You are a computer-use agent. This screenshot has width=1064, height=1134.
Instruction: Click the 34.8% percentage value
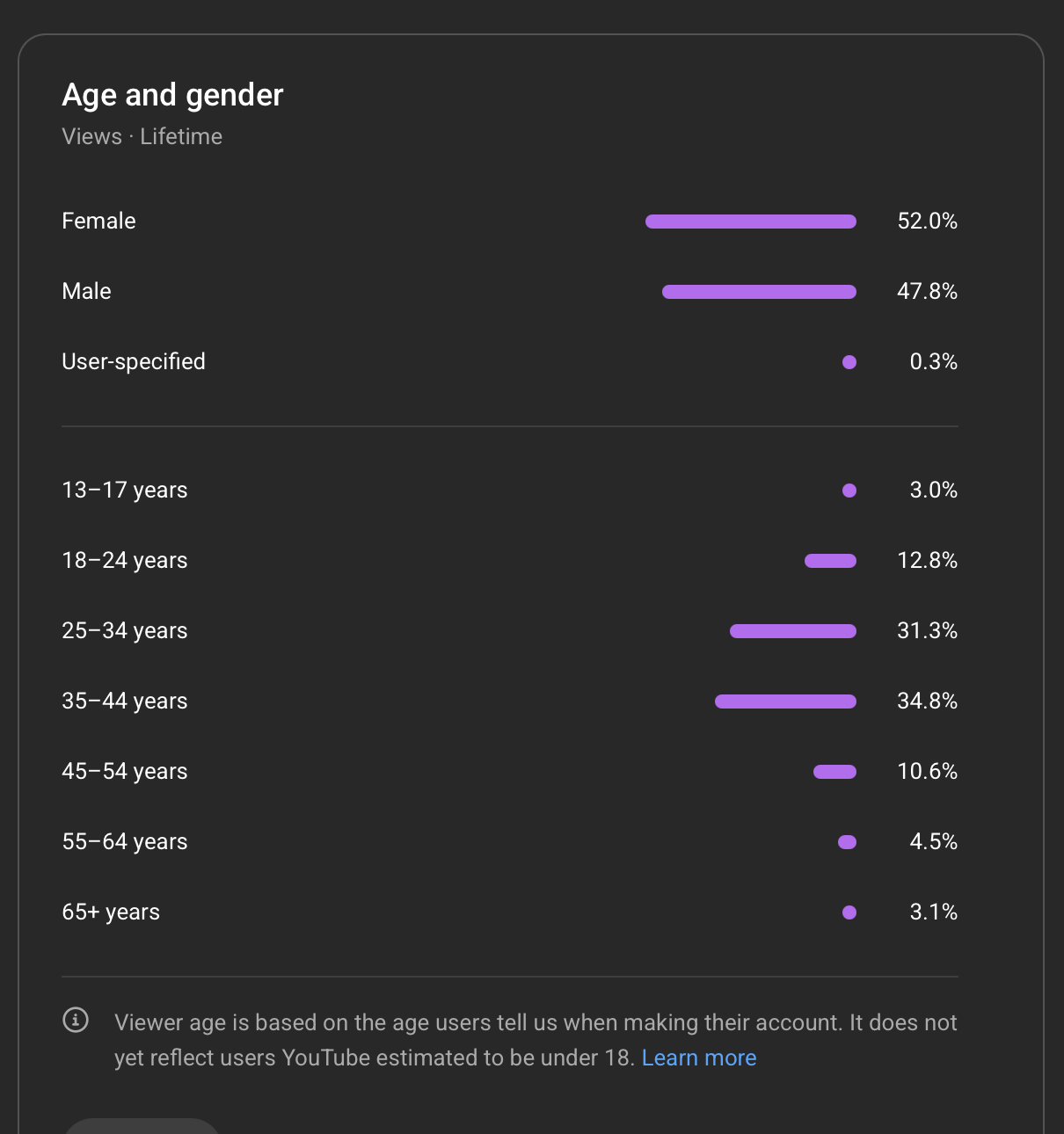pos(927,701)
